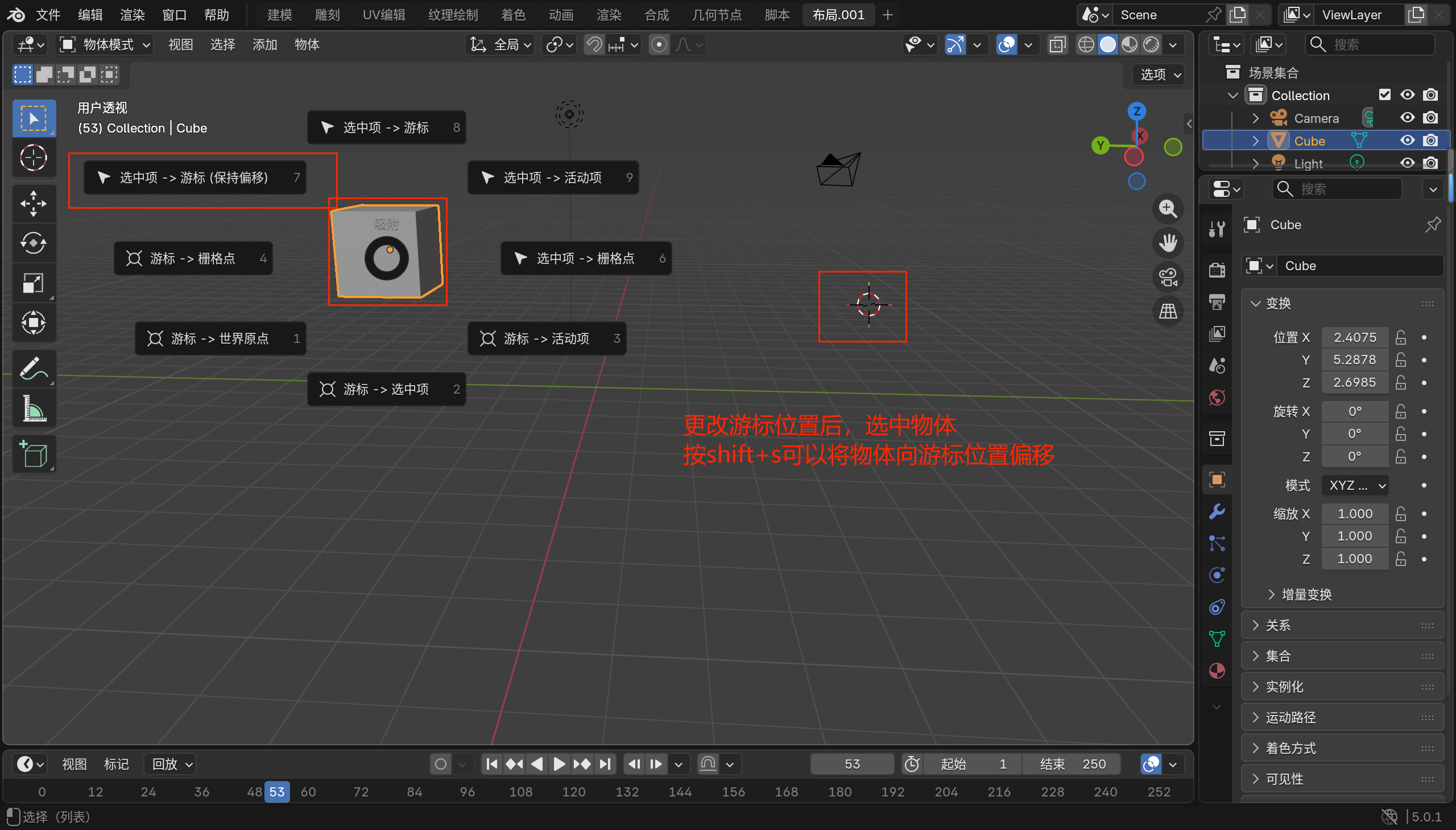Hide the Light object in viewport
Screen dimensions: 1456x830
tap(1407, 164)
